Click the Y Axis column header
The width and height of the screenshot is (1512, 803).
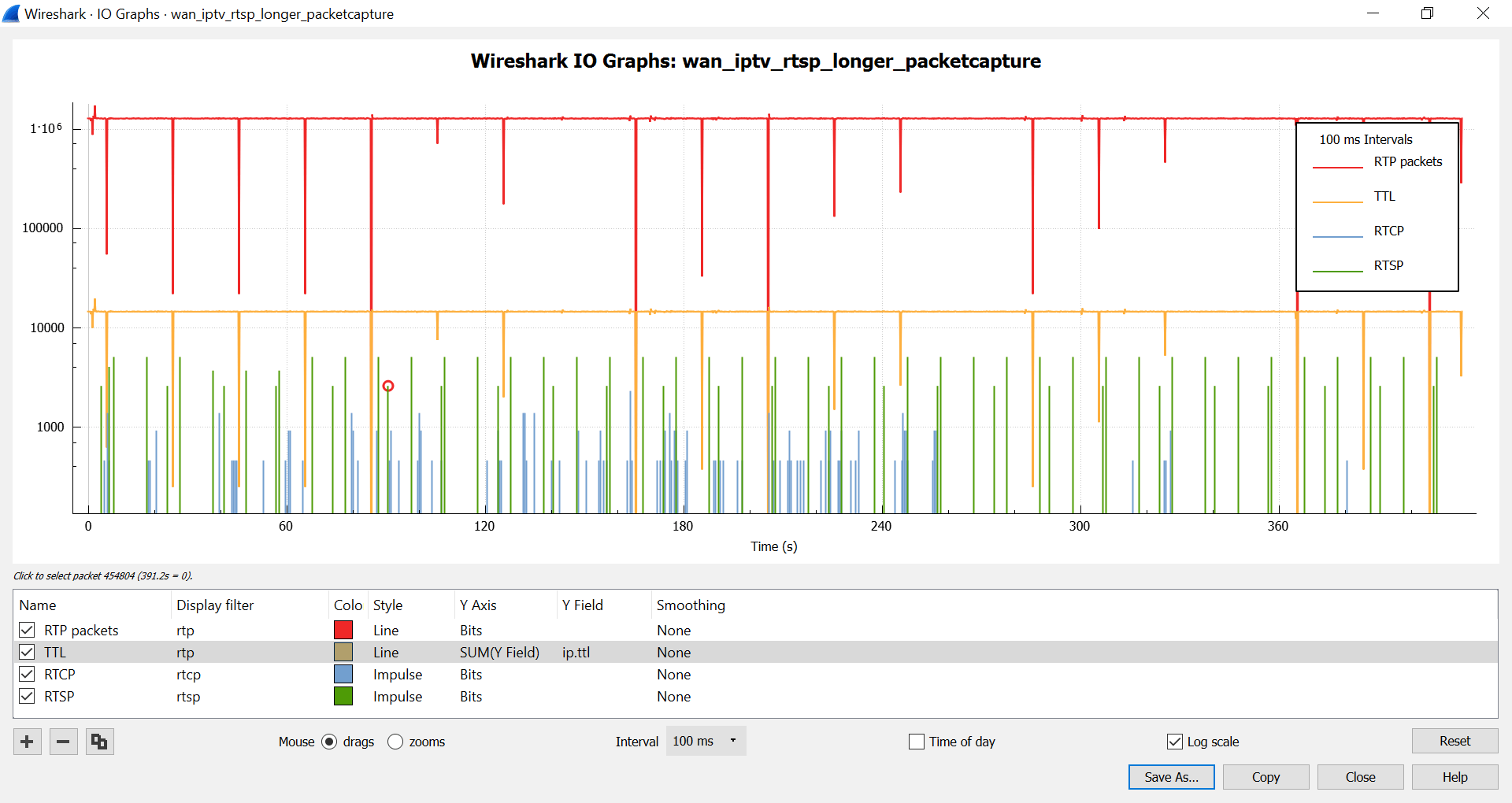pyautogui.click(x=506, y=605)
